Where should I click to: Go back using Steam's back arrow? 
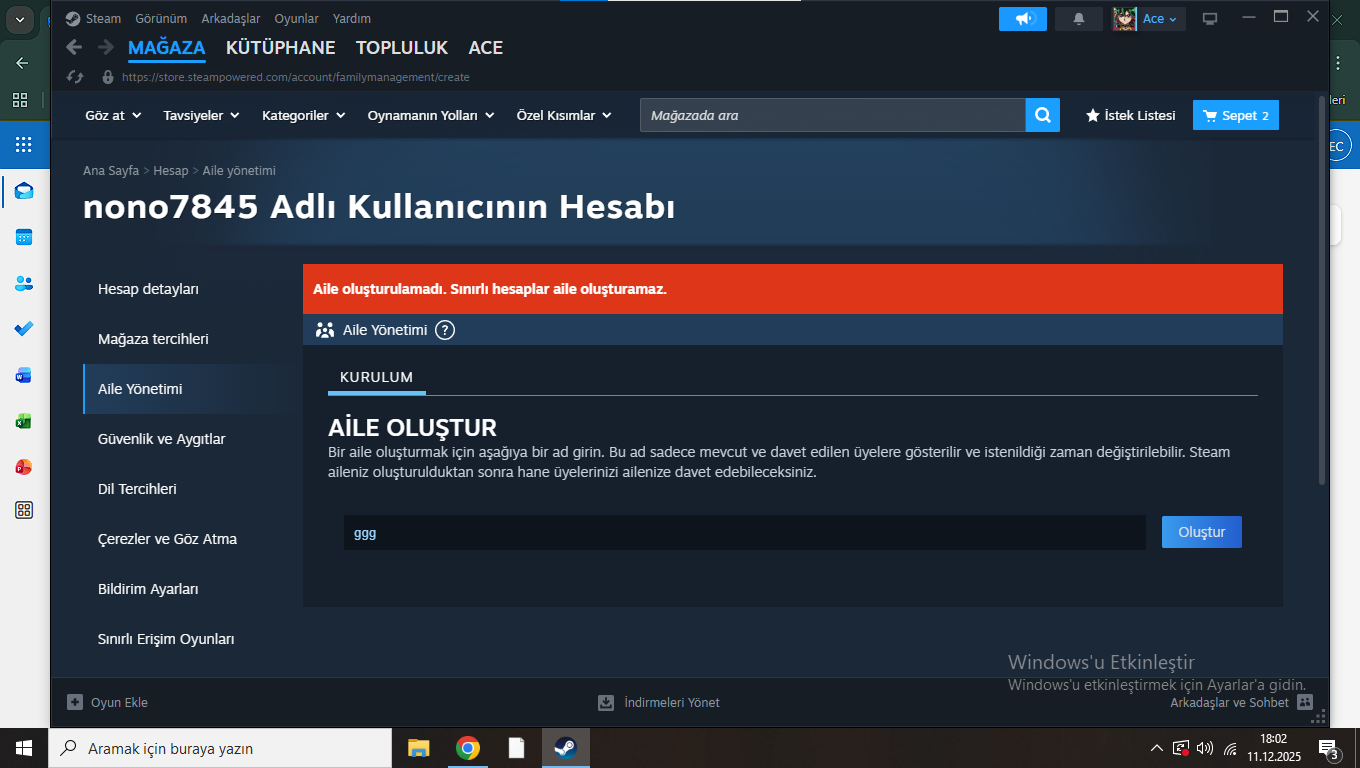click(x=74, y=47)
